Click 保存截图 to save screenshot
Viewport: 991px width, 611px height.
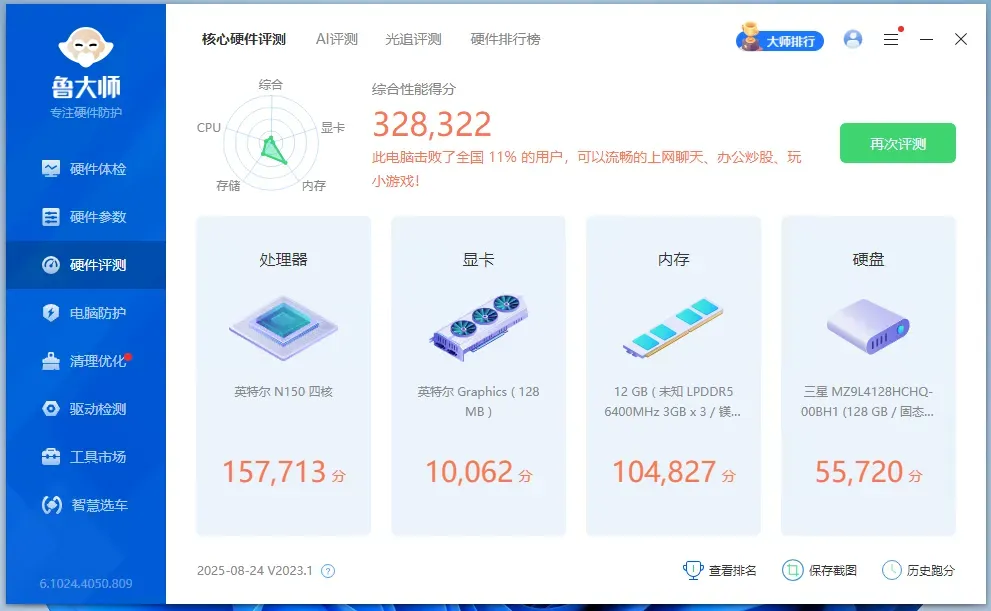[x=820, y=570]
